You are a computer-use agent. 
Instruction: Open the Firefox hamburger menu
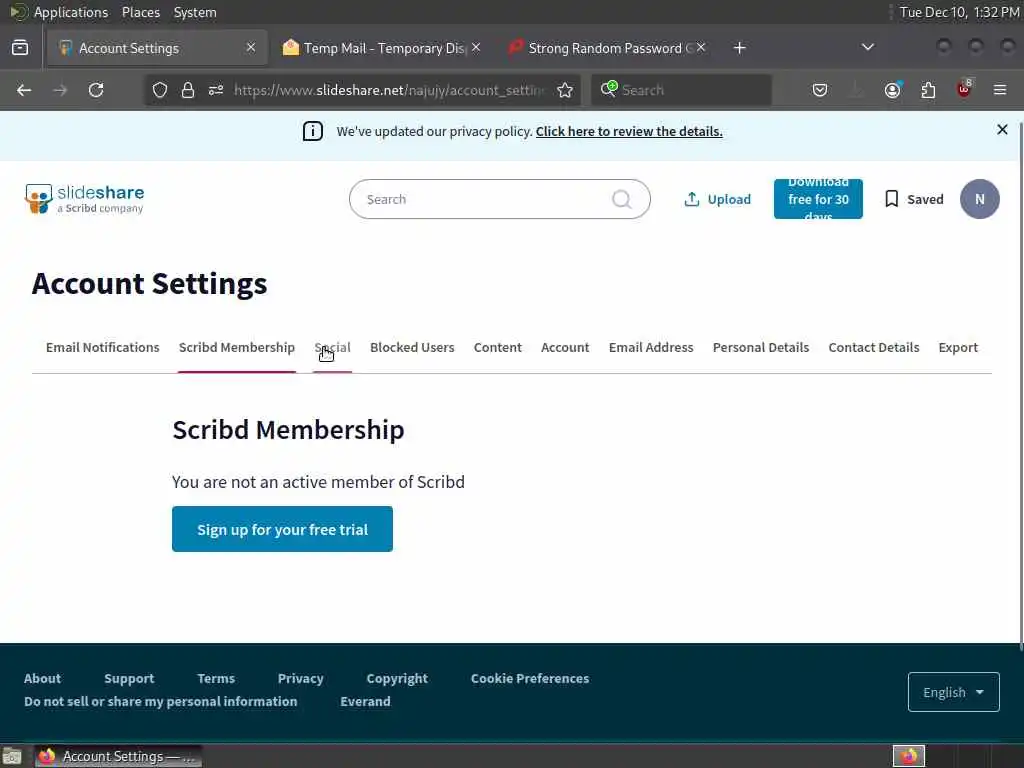coord(1000,90)
